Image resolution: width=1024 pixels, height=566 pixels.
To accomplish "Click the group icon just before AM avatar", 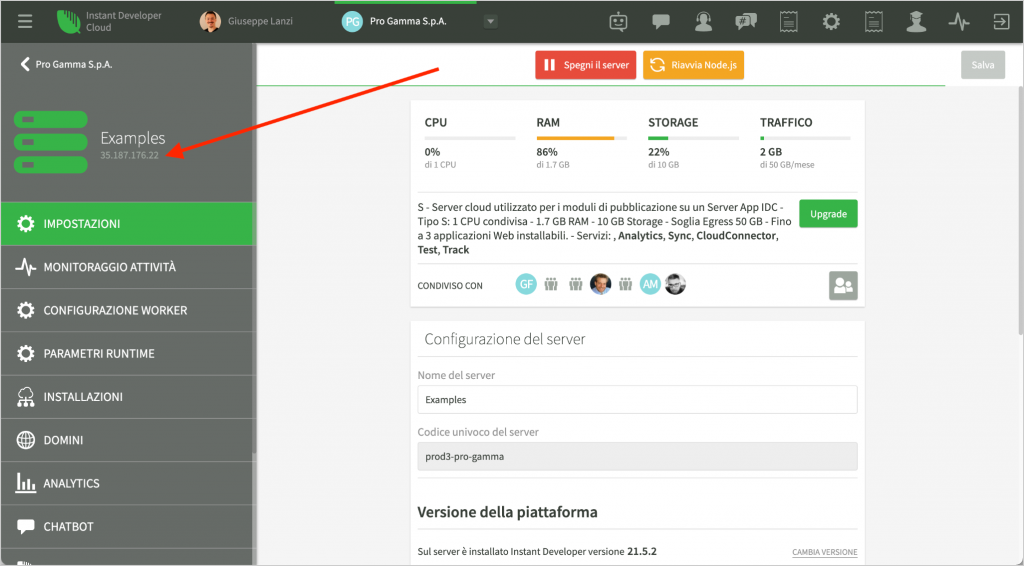I will (626, 284).
